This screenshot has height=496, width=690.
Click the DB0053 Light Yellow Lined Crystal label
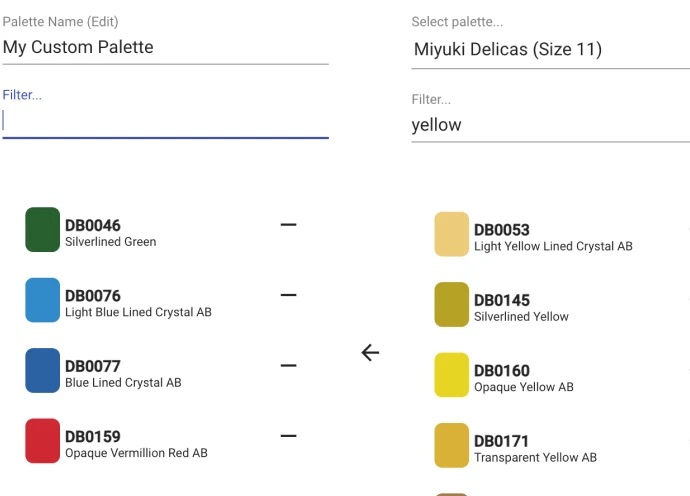coord(553,238)
